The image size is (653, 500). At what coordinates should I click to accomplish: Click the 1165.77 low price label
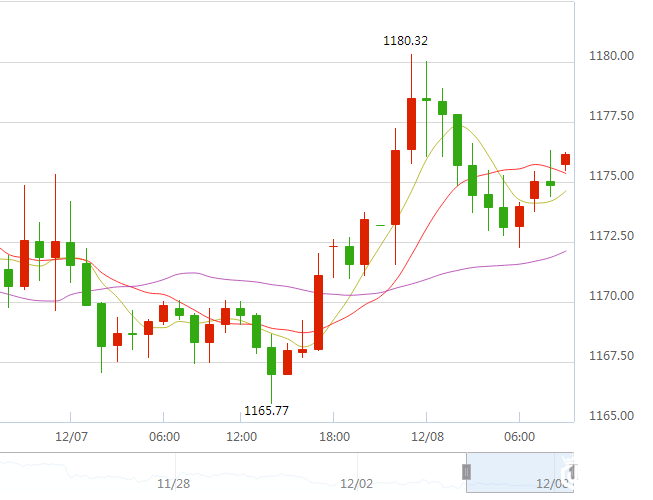(266, 411)
